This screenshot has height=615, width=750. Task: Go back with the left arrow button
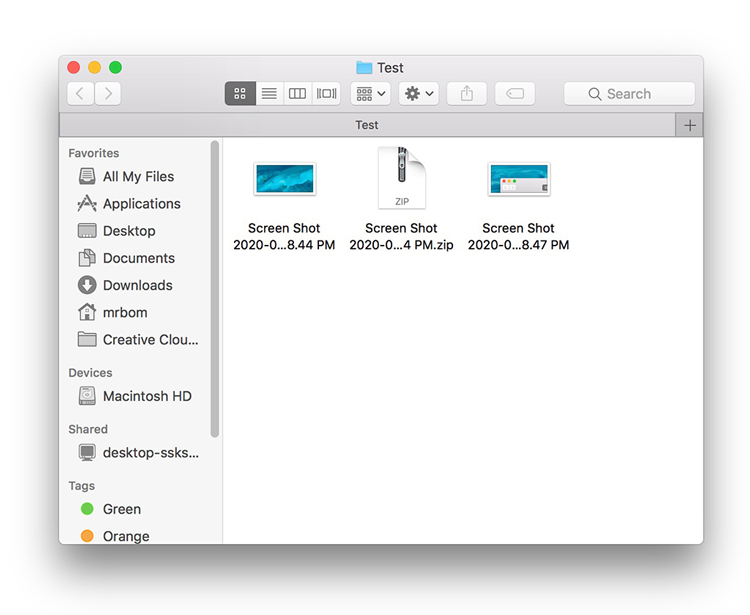pyautogui.click(x=80, y=93)
